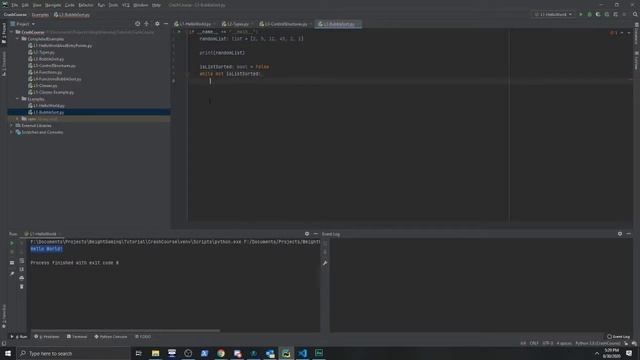Start debugging with the green bug icon
640x360 pixels.
589,14
